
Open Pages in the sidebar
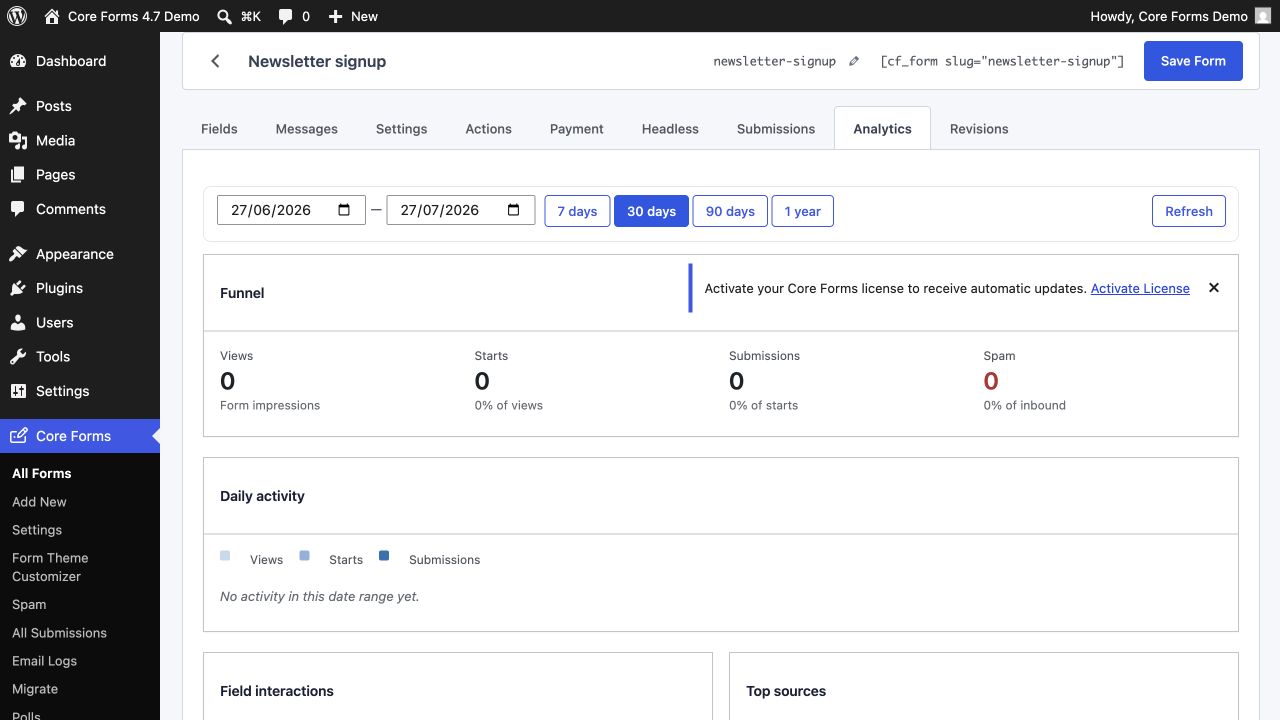[80, 174]
